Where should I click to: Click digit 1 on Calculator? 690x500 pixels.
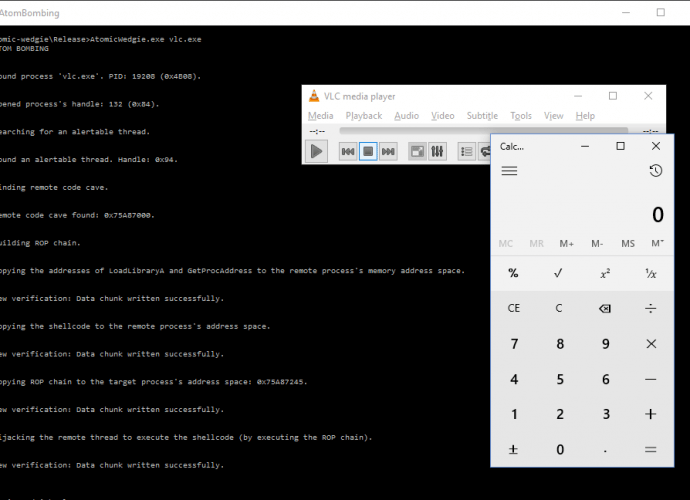click(513, 414)
